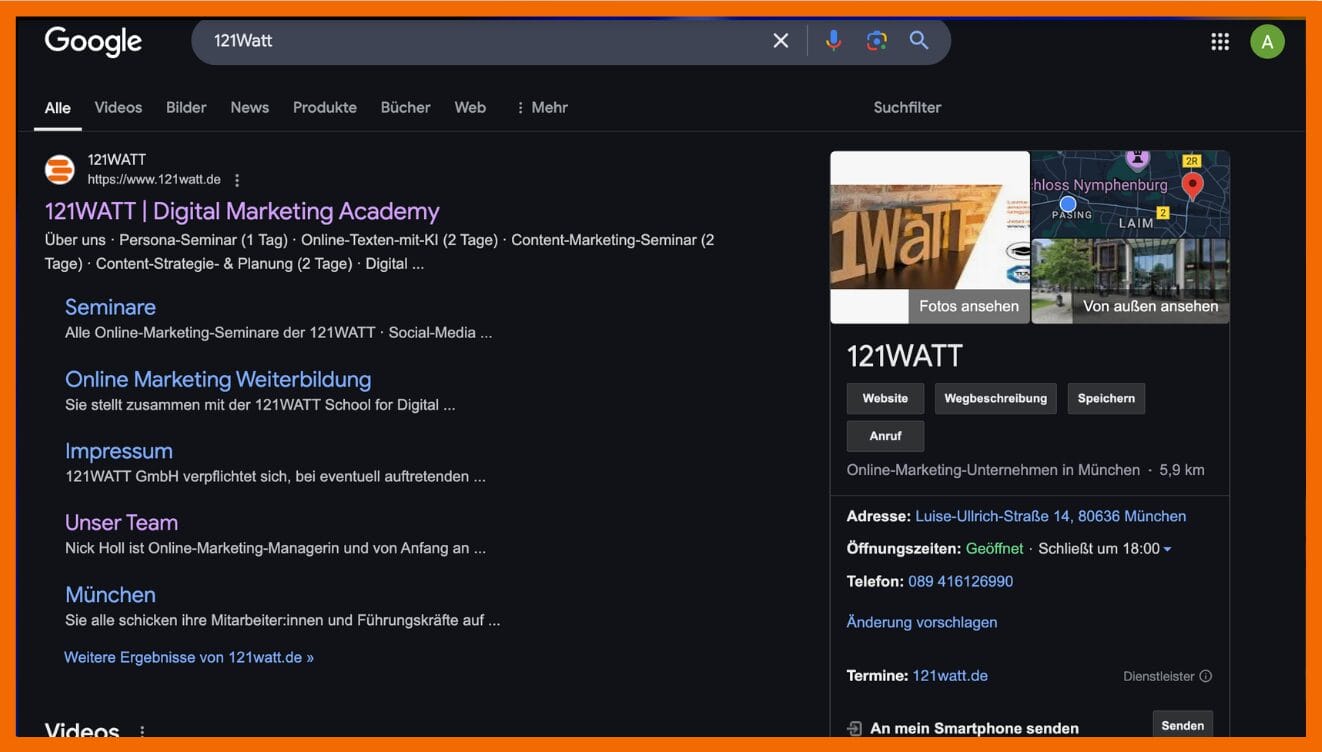Switch to the News tab

[x=249, y=107]
